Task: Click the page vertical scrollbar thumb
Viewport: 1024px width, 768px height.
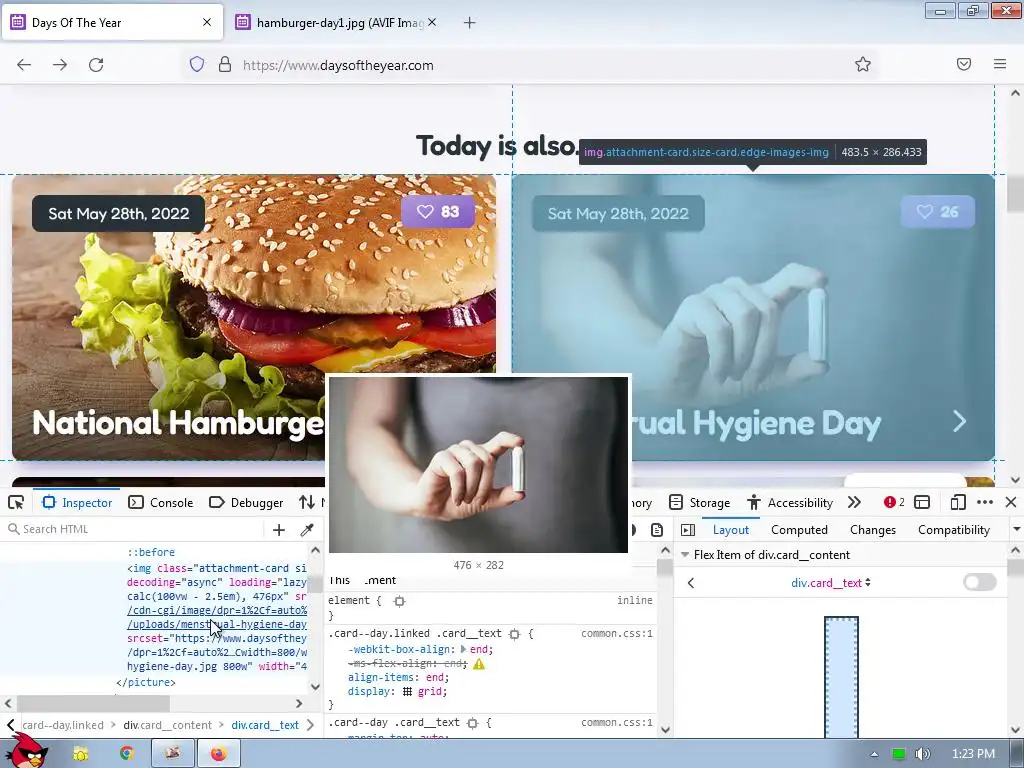Action: pyautogui.click(x=1015, y=193)
